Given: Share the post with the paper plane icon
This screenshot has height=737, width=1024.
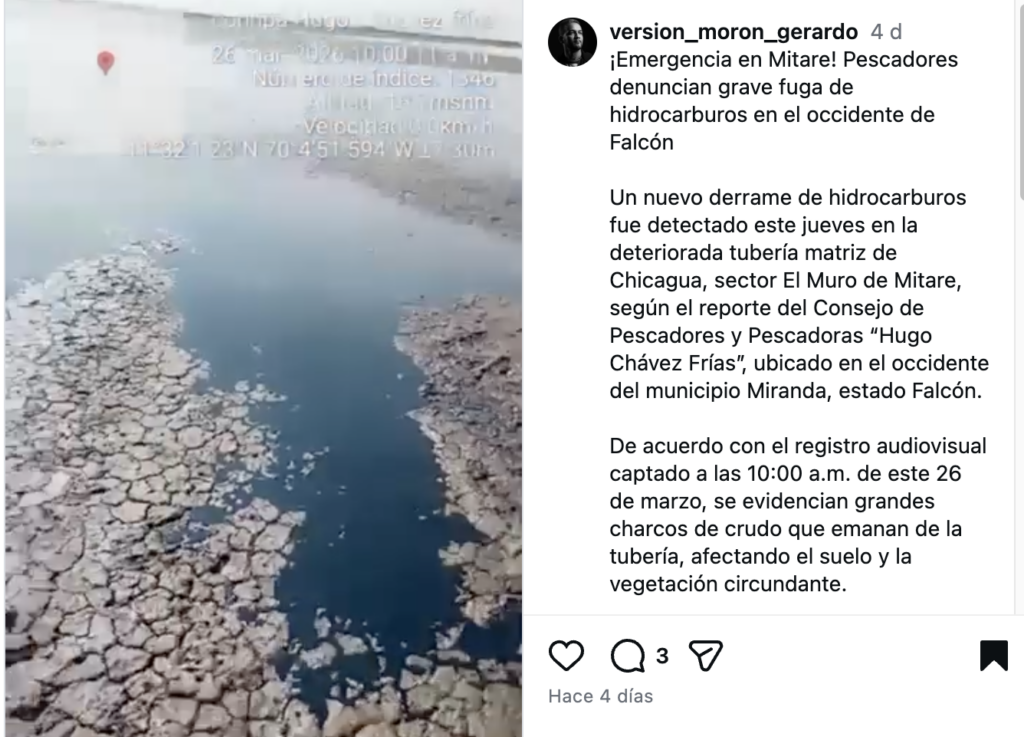Looking at the screenshot, I should coord(705,655).
